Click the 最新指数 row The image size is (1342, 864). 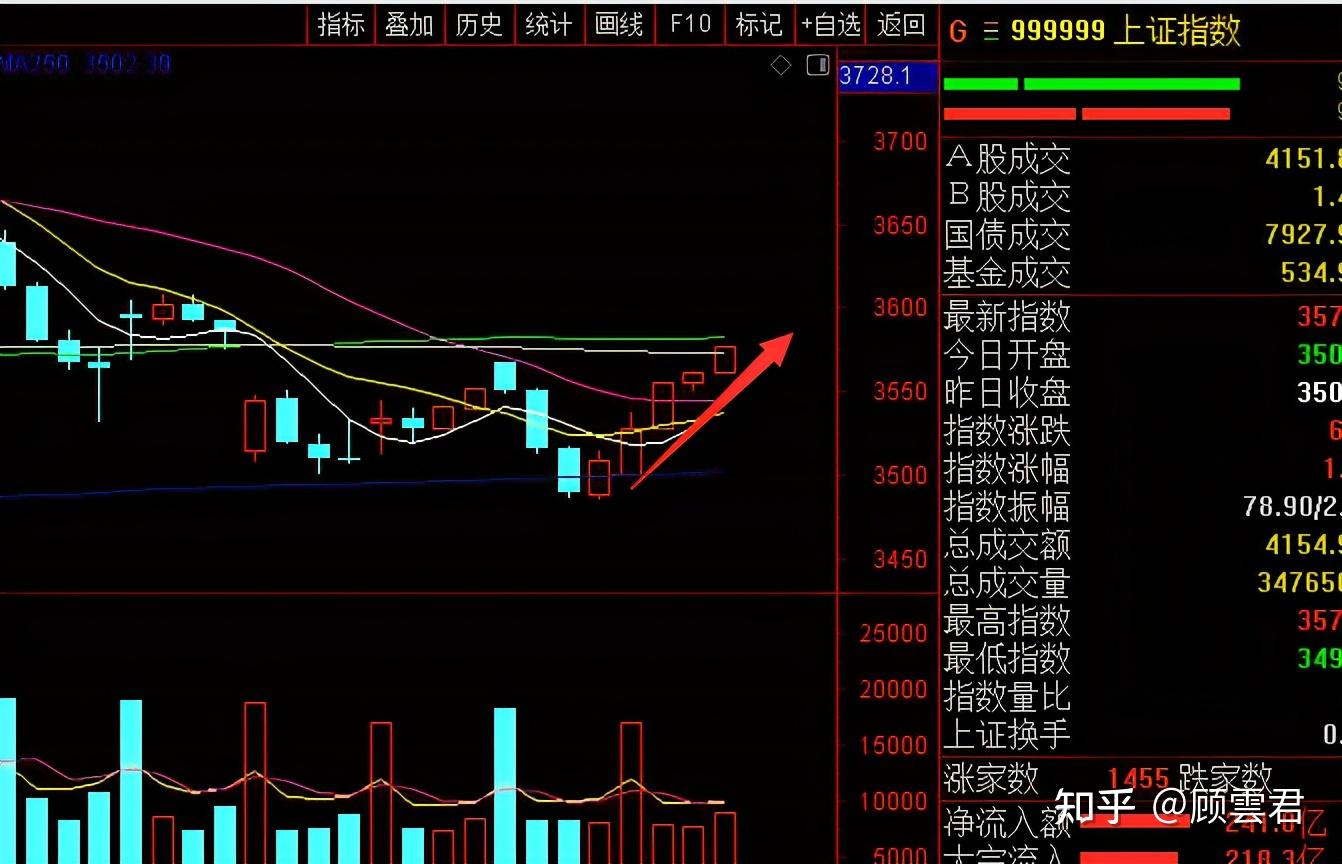point(1142,316)
